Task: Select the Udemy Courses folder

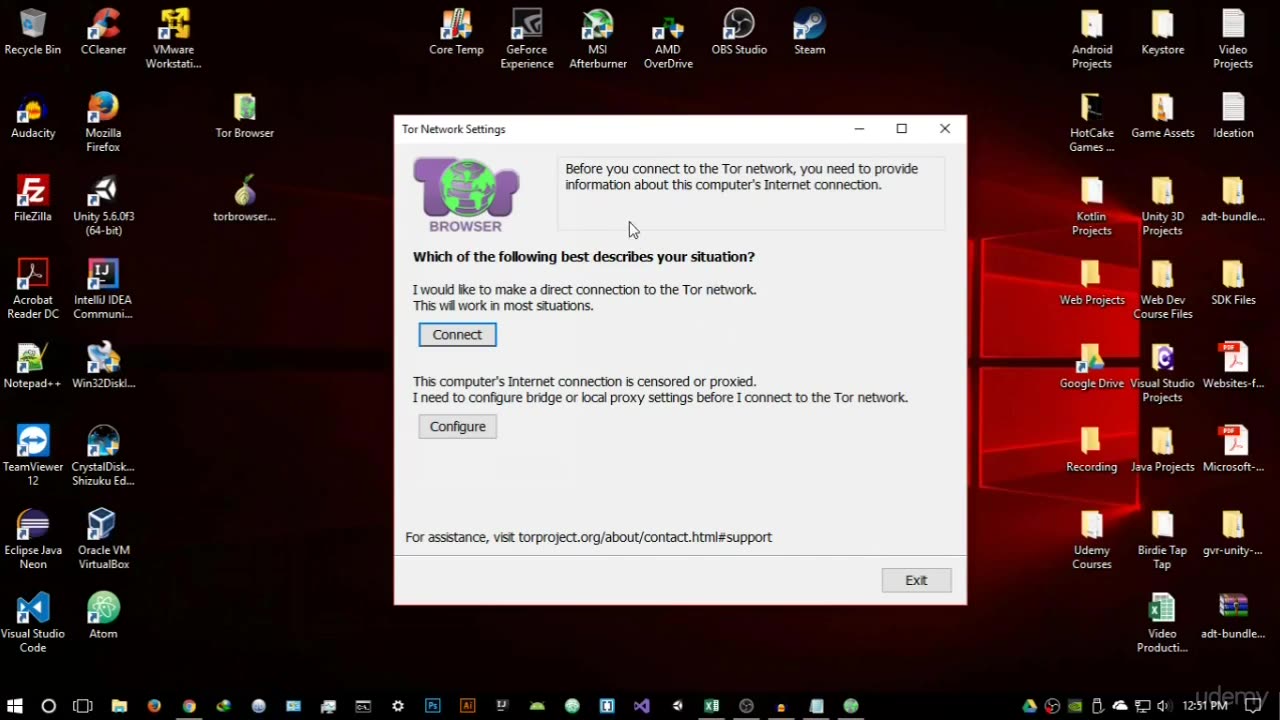Action: click(1092, 539)
